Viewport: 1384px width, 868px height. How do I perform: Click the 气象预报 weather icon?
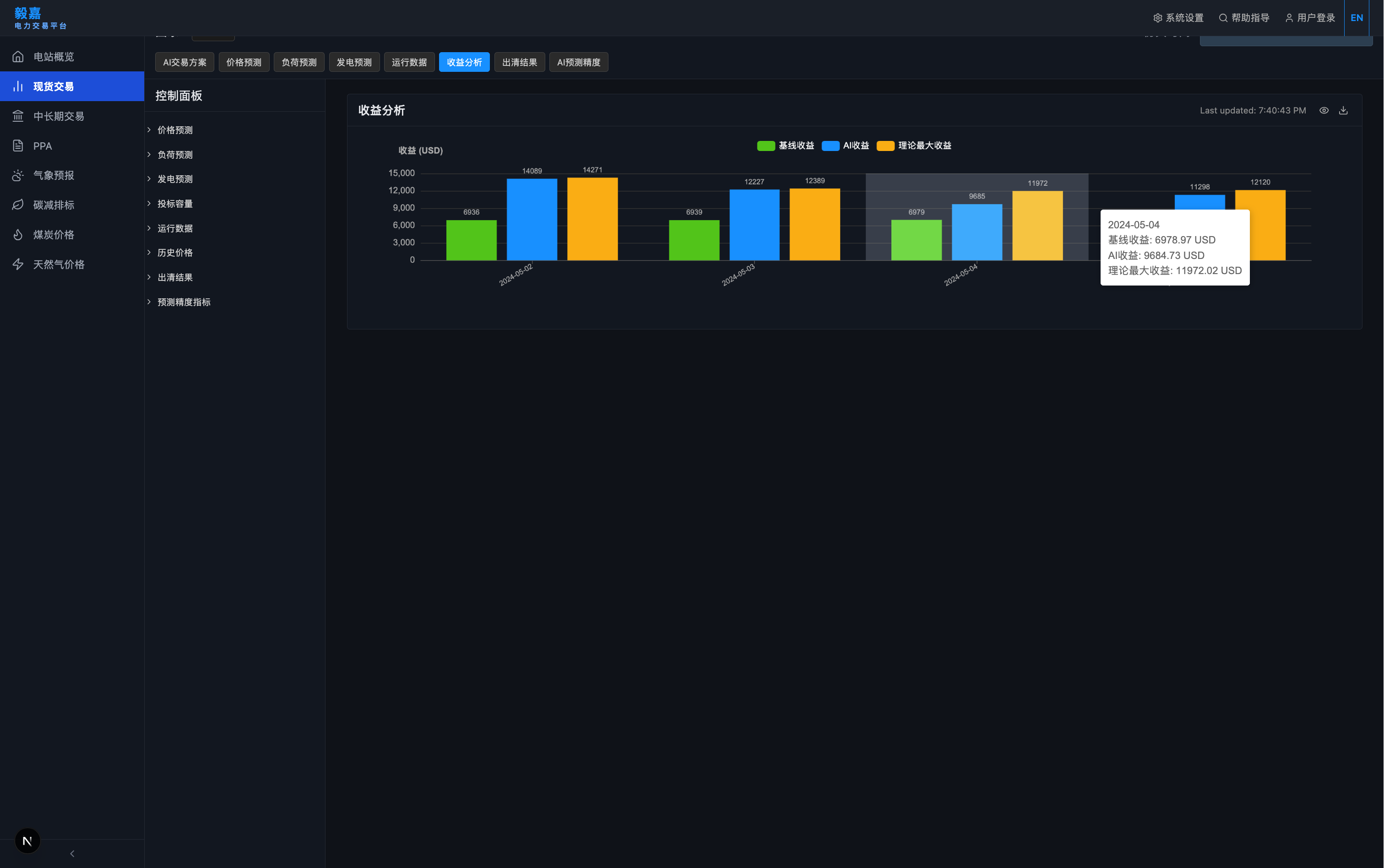tap(18, 175)
